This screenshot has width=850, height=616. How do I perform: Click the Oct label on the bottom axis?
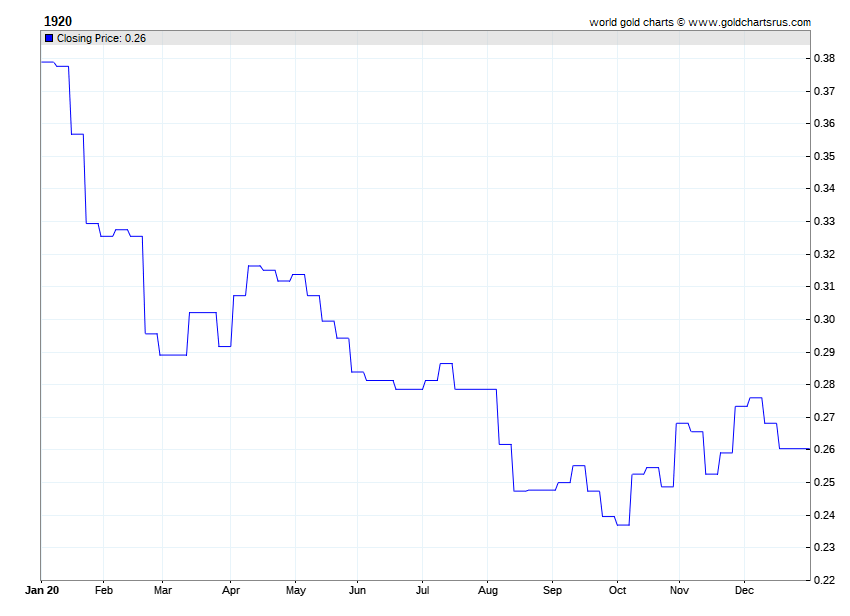[x=617, y=590]
